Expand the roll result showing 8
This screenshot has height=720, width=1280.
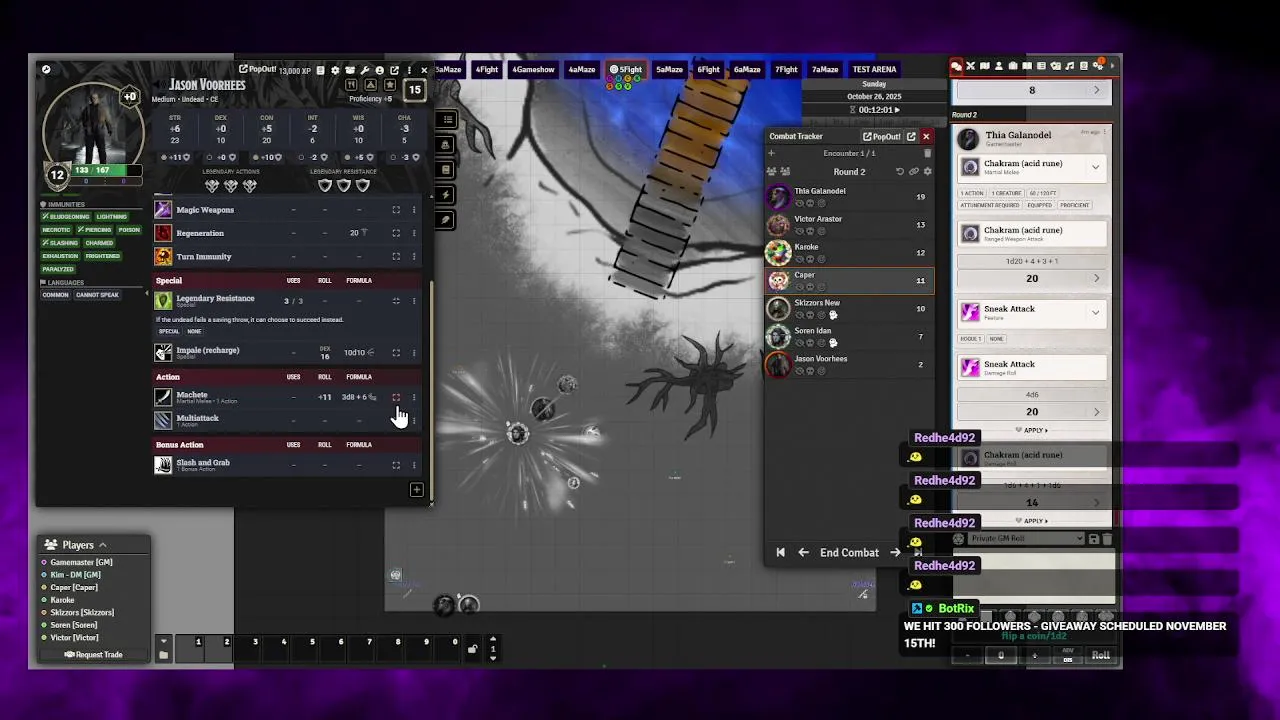point(1032,90)
